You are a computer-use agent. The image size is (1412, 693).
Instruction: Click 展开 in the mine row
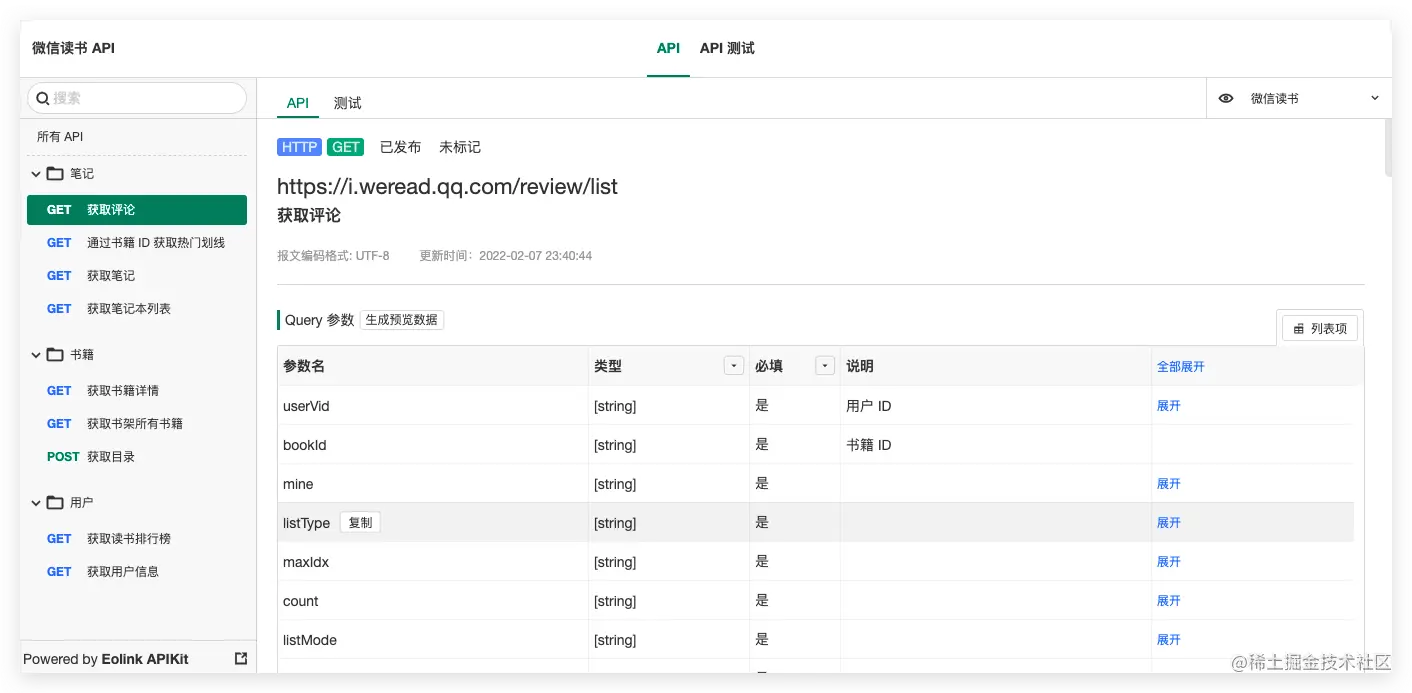point(1169,484)
